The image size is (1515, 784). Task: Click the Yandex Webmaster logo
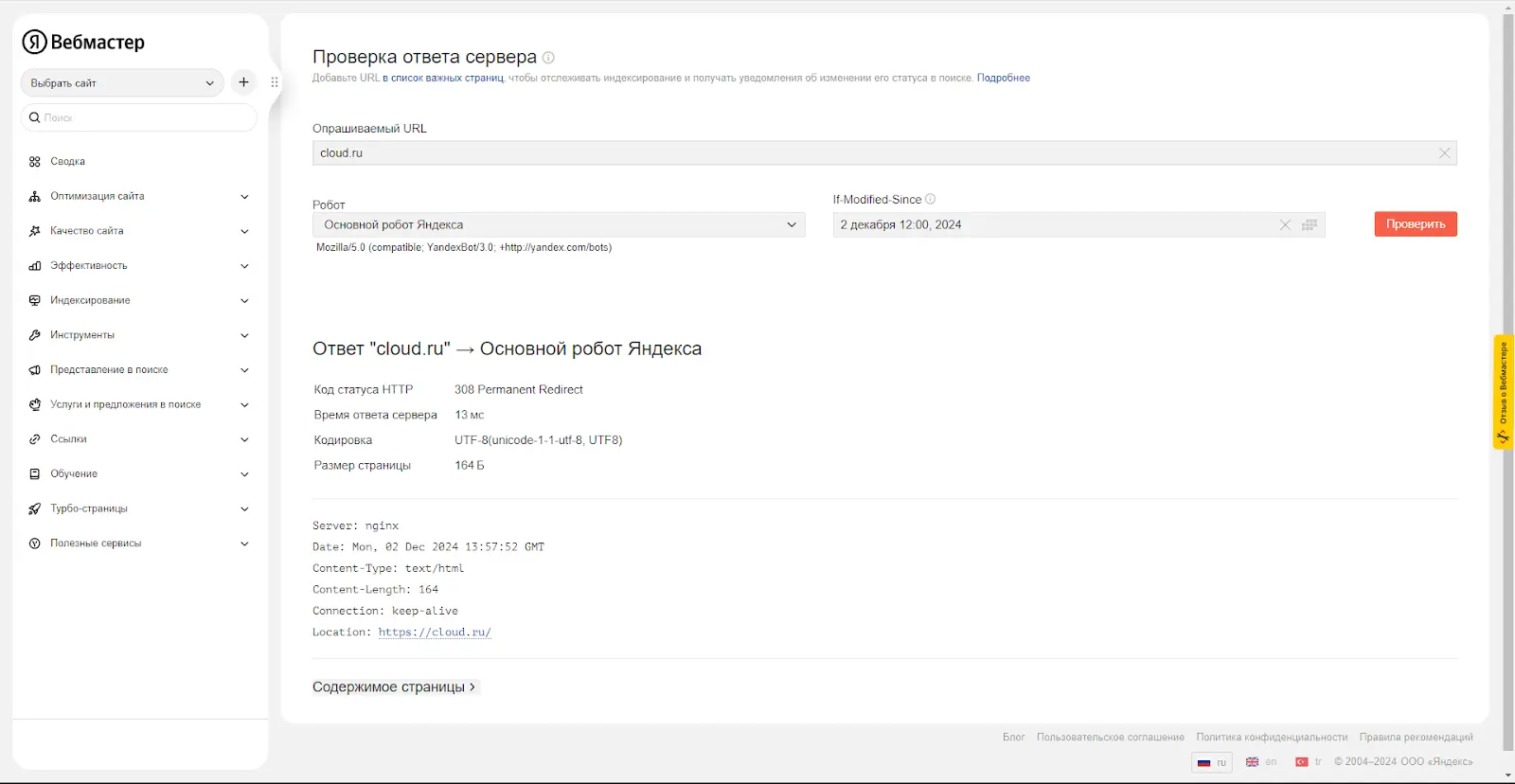point(83,42)
